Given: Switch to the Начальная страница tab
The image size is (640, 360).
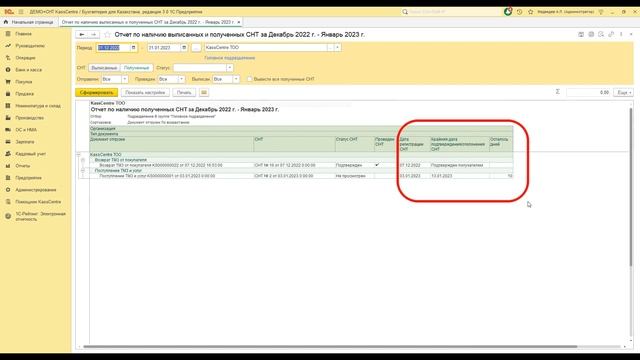Looking at the screenshot, I should pos(29,22).
